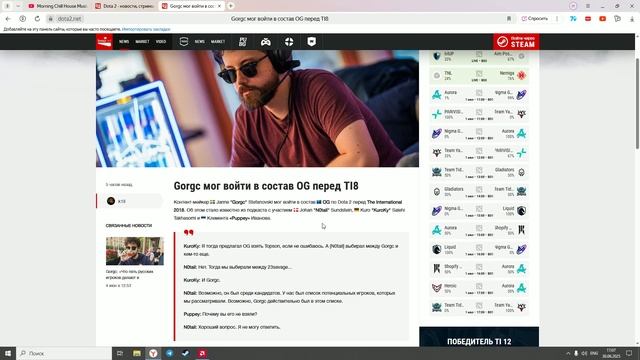
Task: Switch to the Morning Chill House Music tab
Action: click(x=58, y=6)
